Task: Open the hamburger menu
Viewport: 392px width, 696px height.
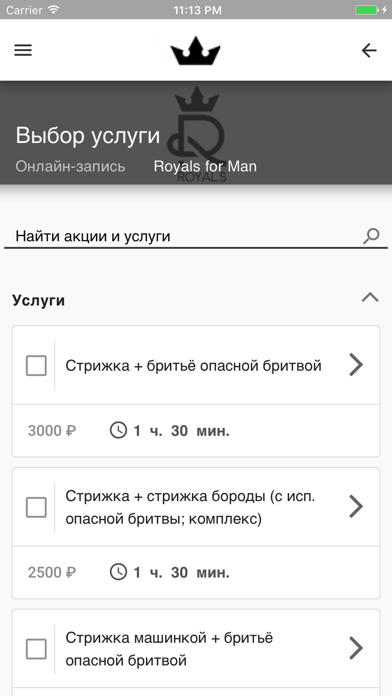Action: (23, 50)
